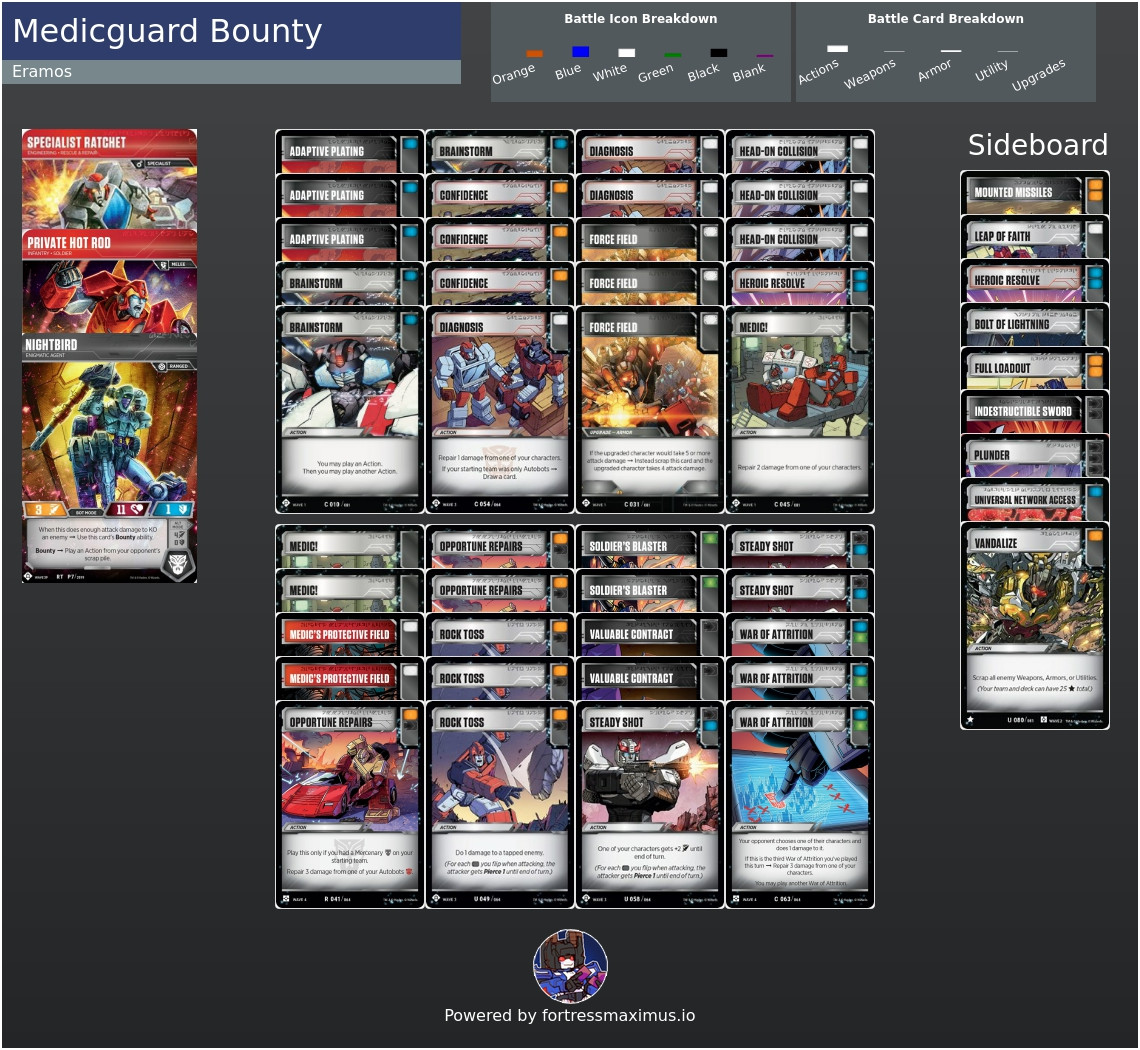Click the Blue swatch in Battle Icon Breakdown
Screen dimensions: 1140x1050
[580, 51]
